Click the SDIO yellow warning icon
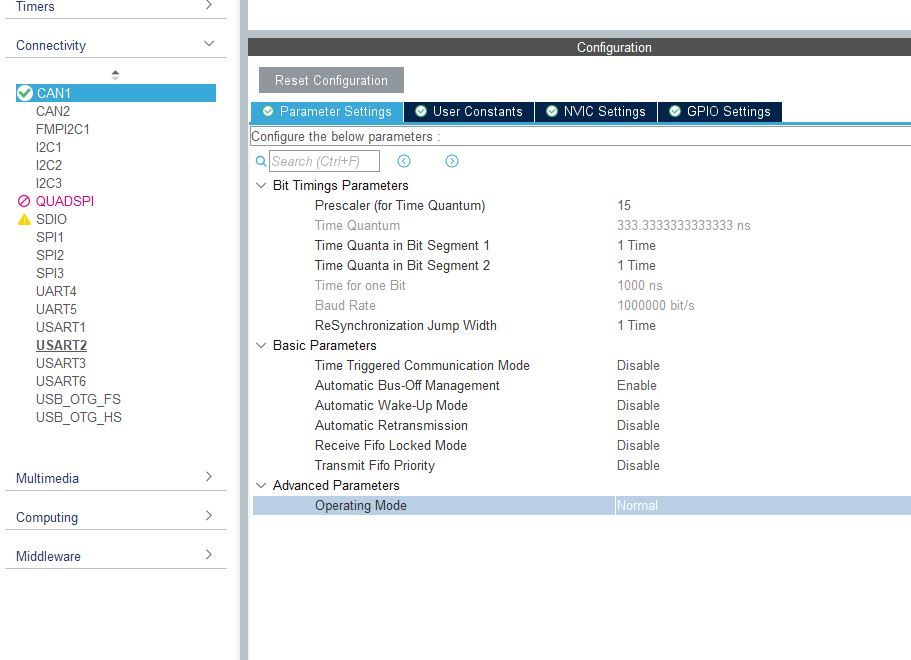The image size is (911, 660). 24,219
